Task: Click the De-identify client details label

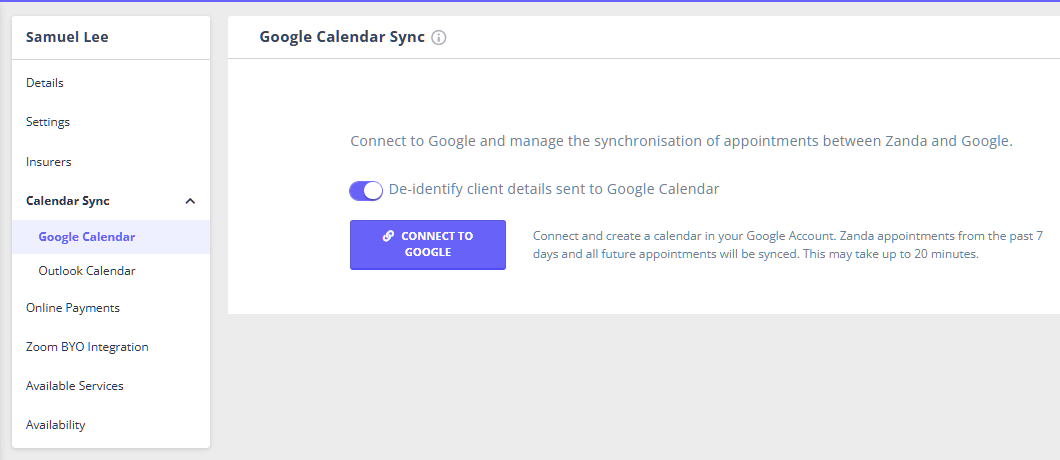Action: pos(554,189)
